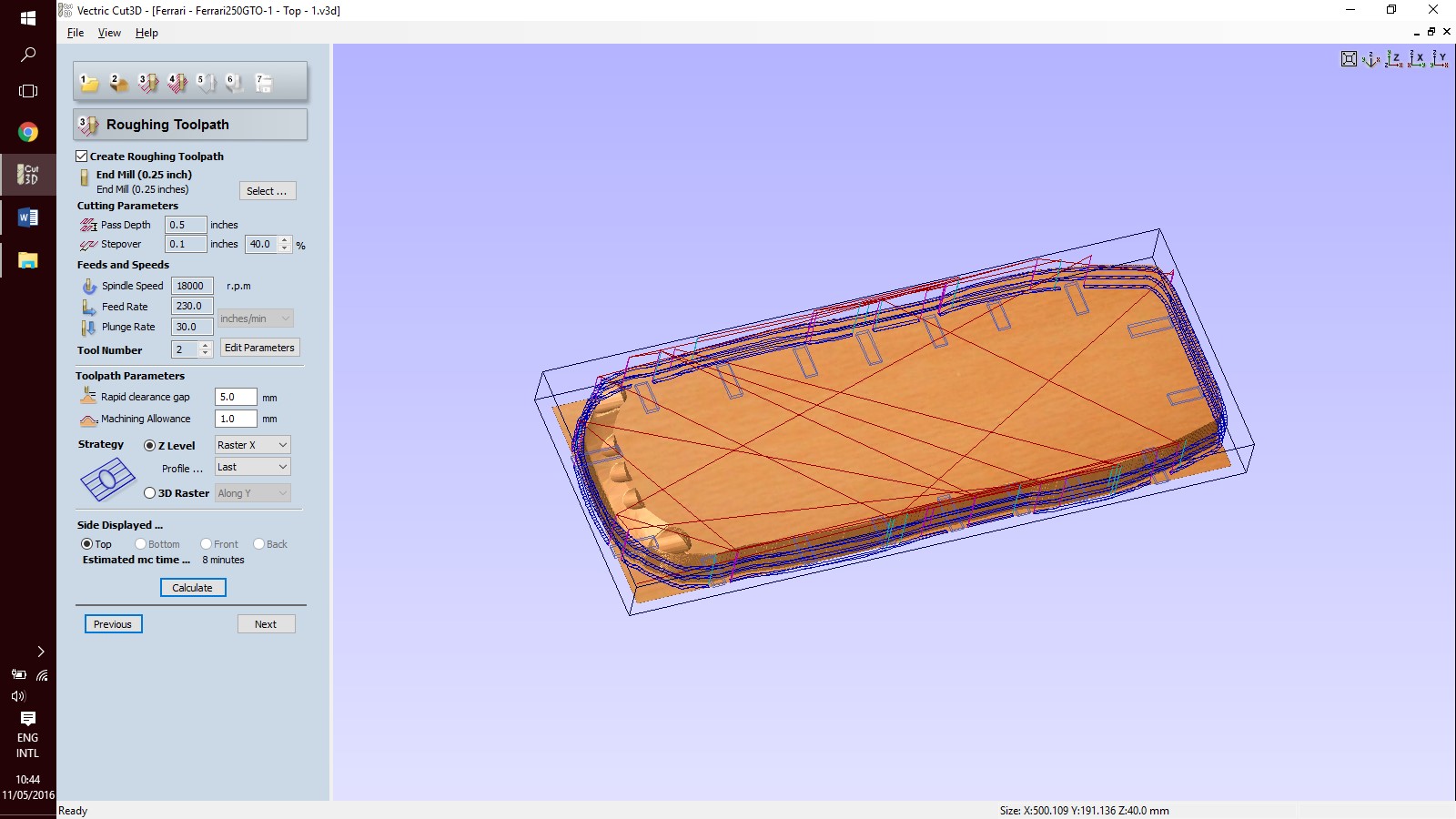Open Windows Start menu
Screen dimensions: 1456x819
click(28, 18)
